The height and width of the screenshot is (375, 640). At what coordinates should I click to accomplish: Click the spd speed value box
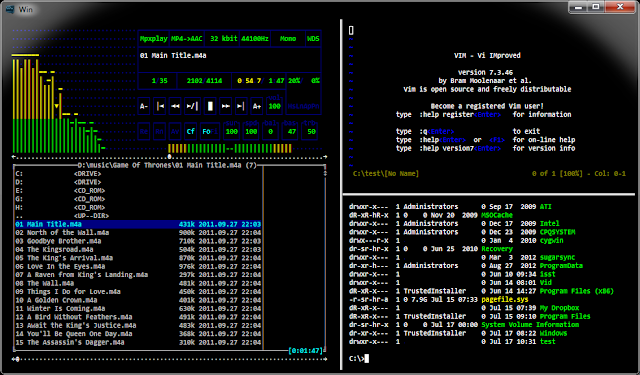[251, 130]
